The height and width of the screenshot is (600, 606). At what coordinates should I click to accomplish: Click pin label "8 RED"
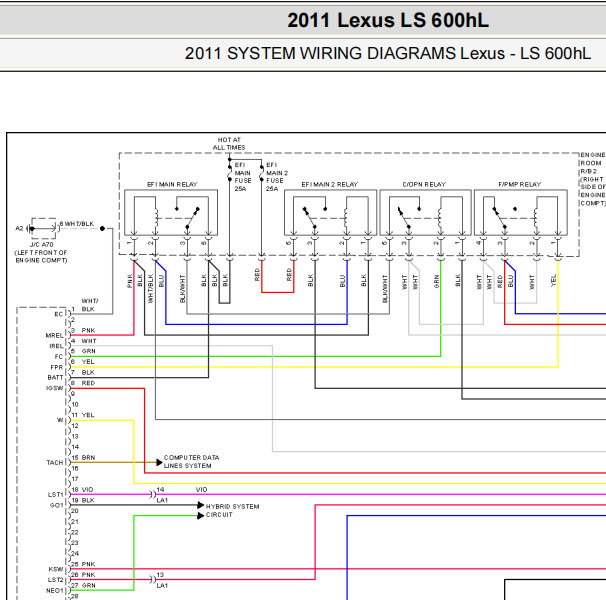click(83, 383)
